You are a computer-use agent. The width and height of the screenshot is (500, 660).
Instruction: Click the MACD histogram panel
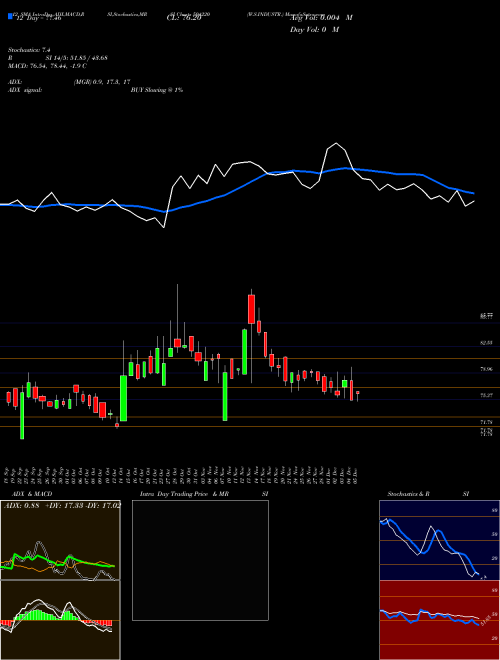click(x=60, y=620)
